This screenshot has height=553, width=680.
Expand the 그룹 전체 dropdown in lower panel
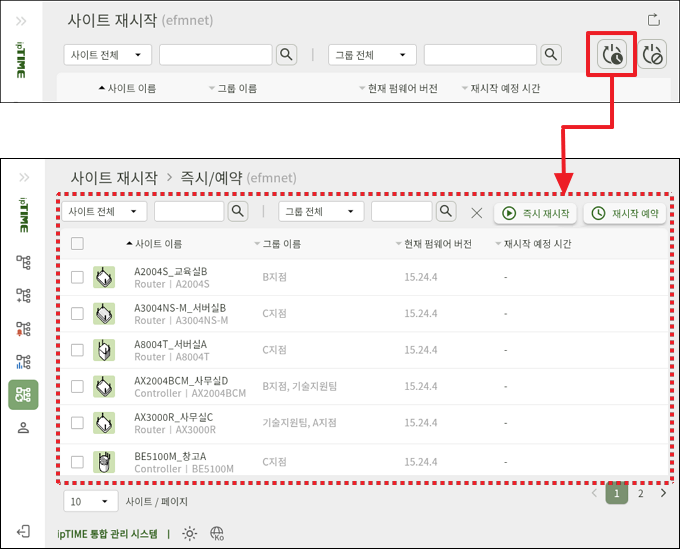320,212
